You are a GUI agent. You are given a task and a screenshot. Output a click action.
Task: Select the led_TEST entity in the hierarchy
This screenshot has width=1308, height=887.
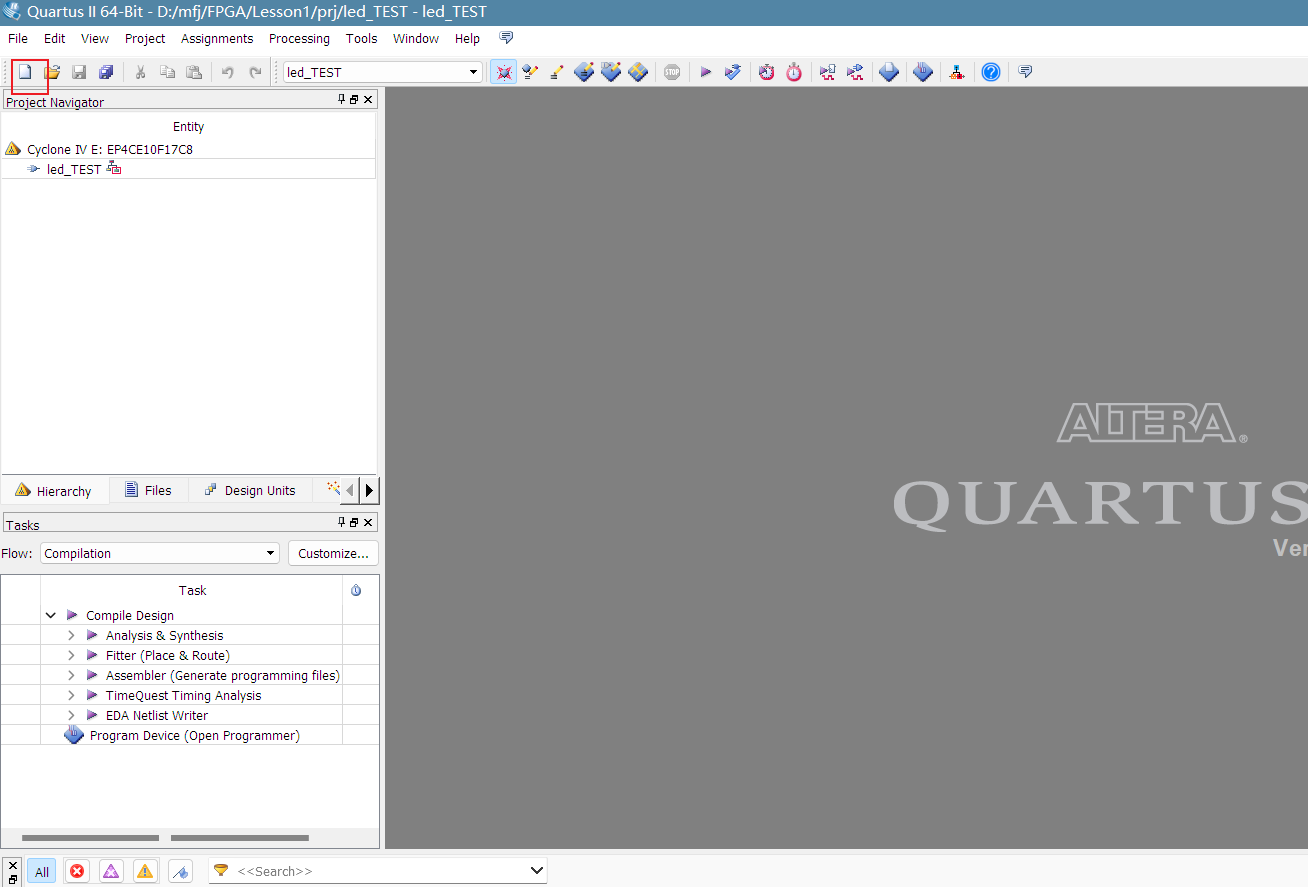74,169
